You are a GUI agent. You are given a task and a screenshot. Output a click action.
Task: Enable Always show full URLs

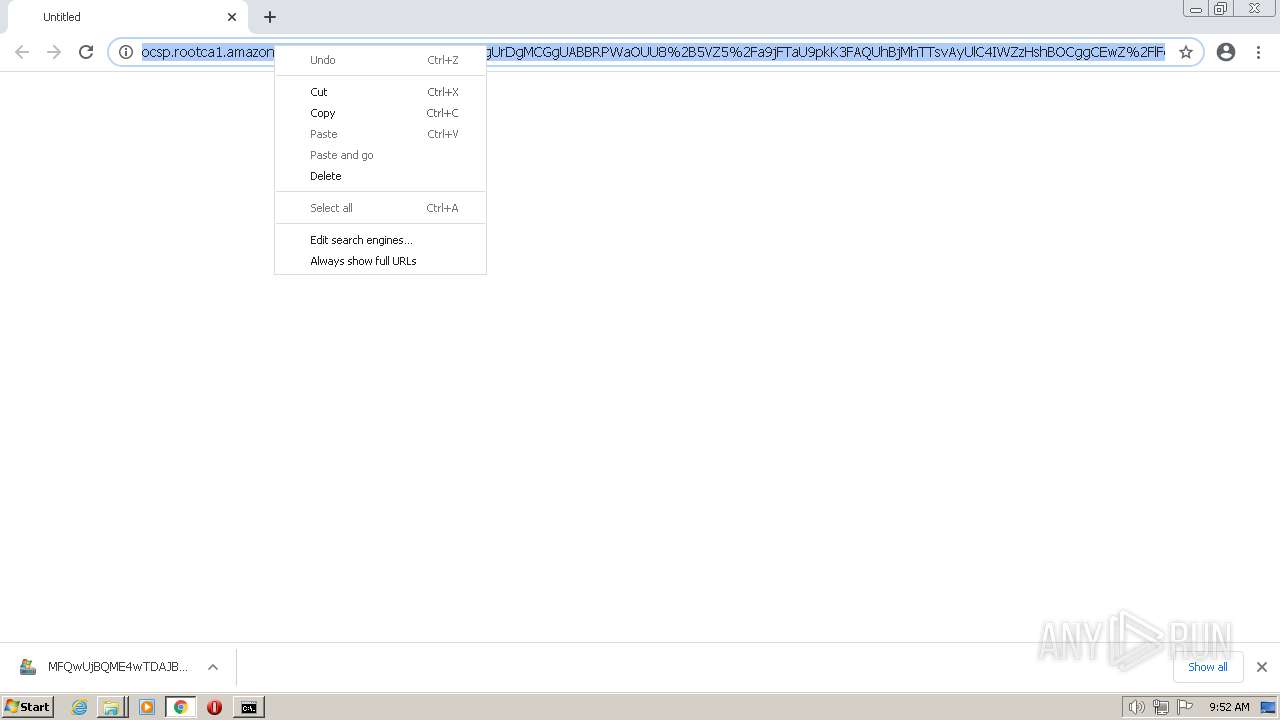coord(380,261)
